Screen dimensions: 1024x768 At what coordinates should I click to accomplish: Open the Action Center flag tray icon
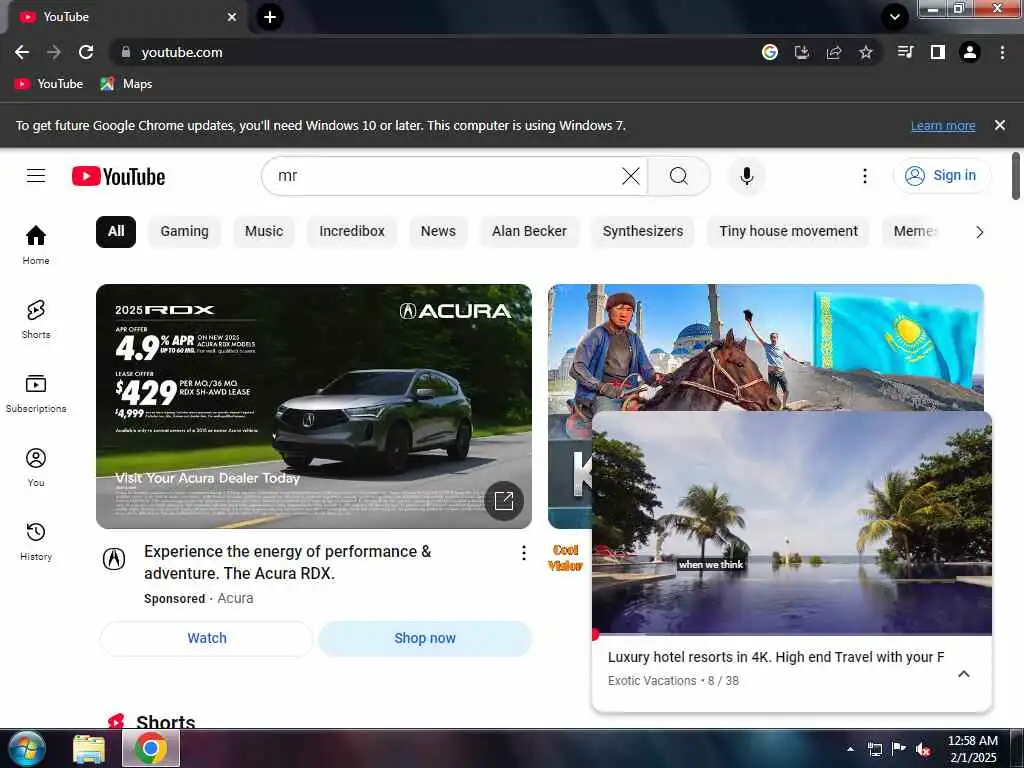[x=899, y=749]
